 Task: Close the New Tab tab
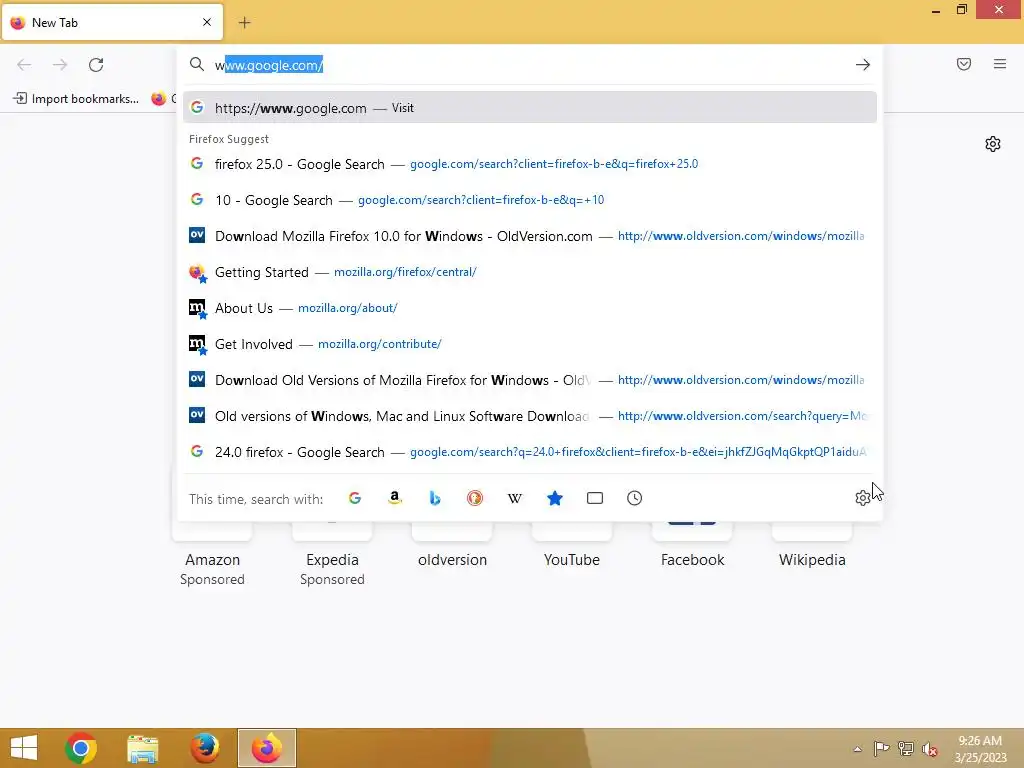click(x=207, y=22)
